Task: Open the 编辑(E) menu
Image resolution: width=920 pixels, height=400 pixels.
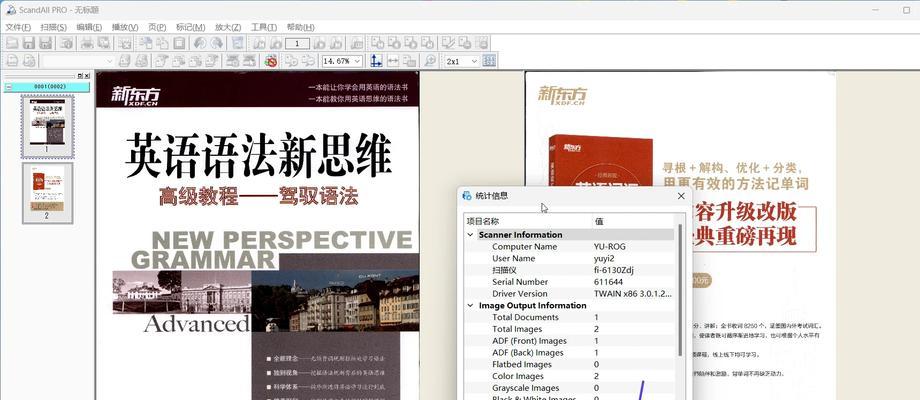Action: pyautogui.click(x=89, y=27)
